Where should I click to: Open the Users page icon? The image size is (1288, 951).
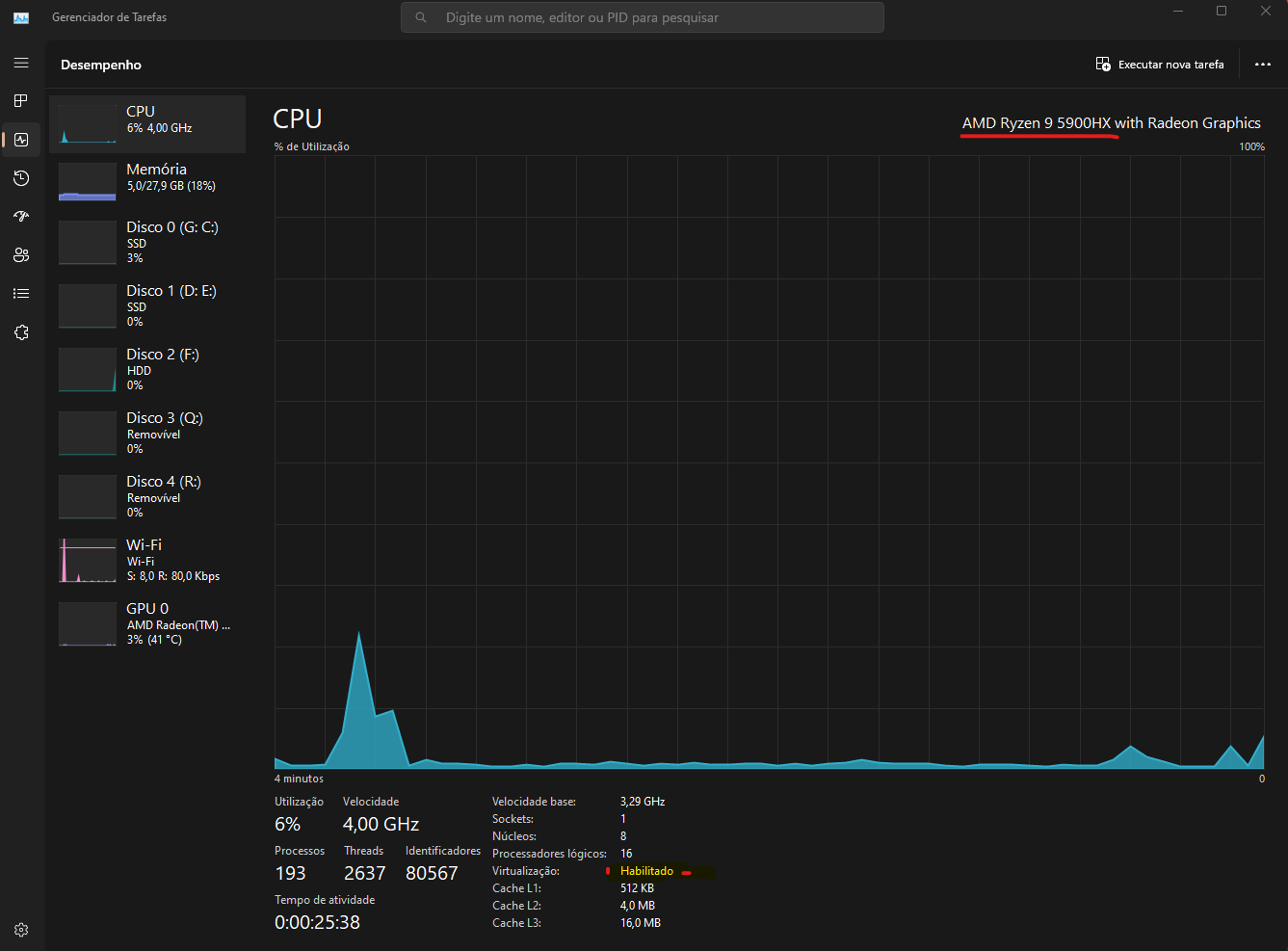(x=21, y=255)
